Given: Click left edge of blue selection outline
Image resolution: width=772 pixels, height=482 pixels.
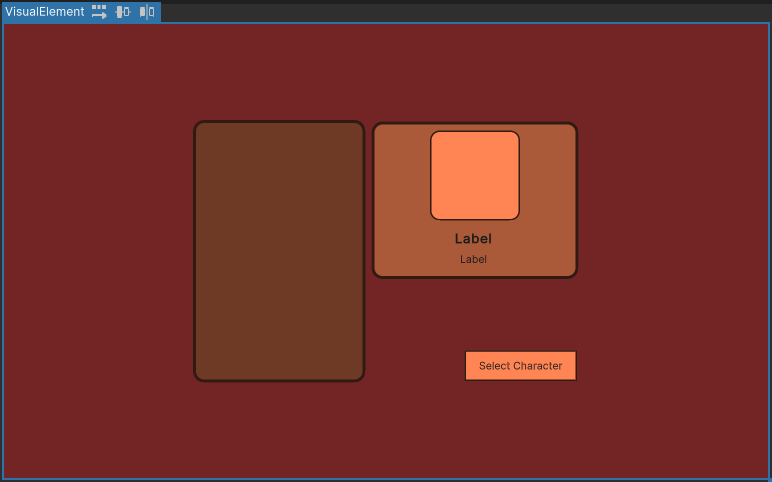Looking at the screenshot, I should 3,250.
